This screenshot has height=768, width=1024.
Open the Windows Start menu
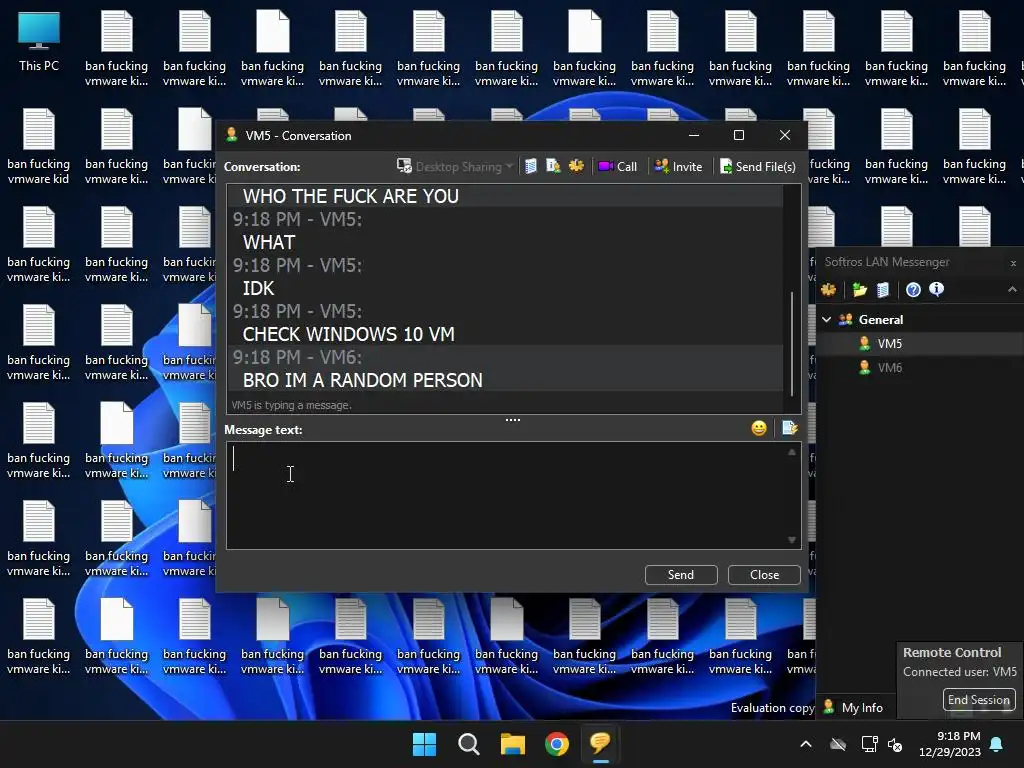[424, 744]
